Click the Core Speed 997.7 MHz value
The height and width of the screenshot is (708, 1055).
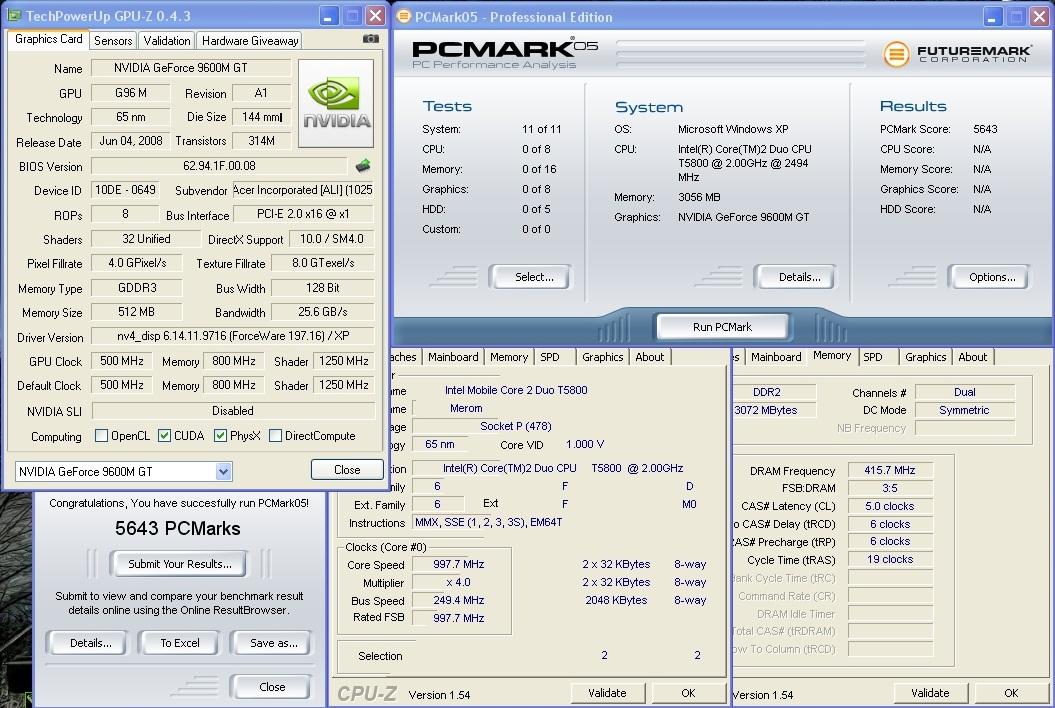458,564
